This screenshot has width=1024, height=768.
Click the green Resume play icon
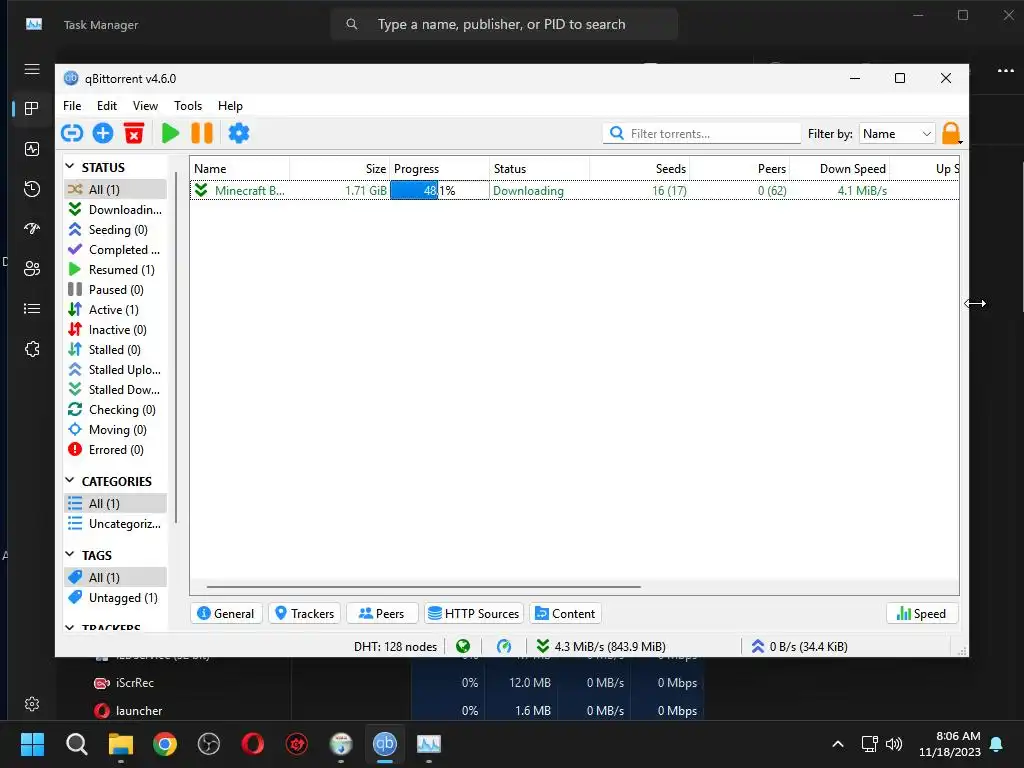tap(170, 133)
